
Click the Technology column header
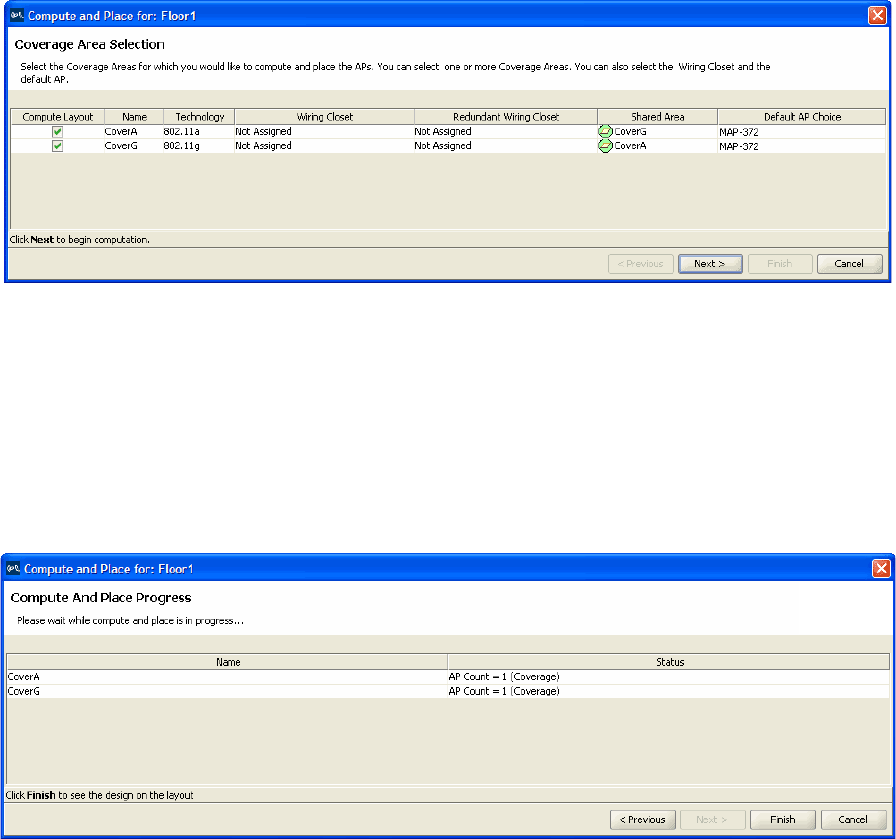point(199,117)
